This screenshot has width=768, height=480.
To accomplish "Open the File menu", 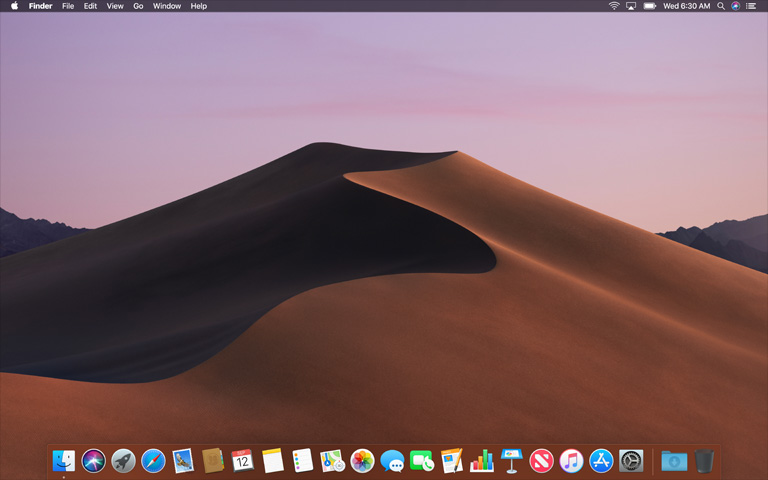I will click(68, 6).
